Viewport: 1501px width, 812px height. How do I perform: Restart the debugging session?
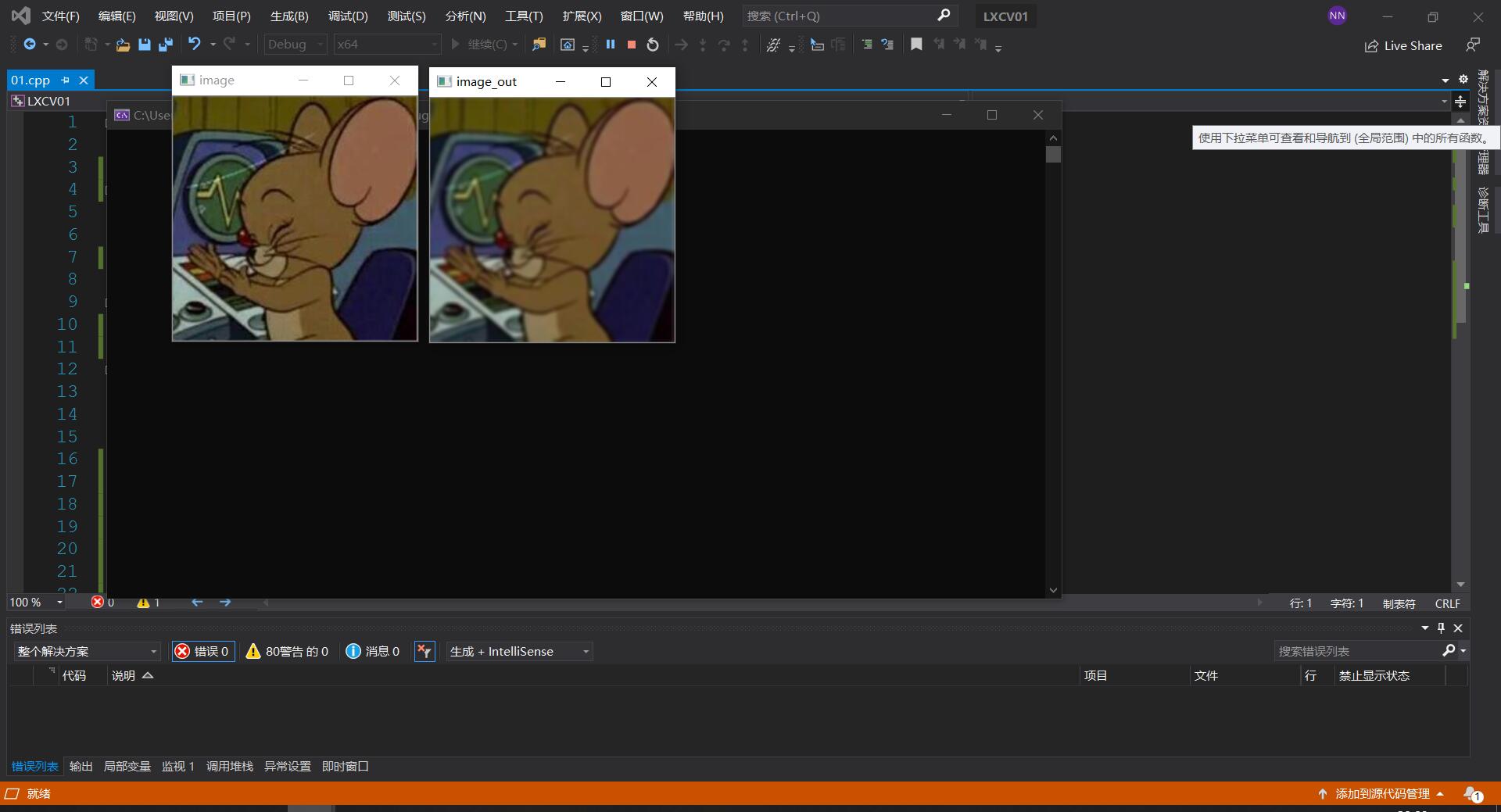(x=653, y=45)
